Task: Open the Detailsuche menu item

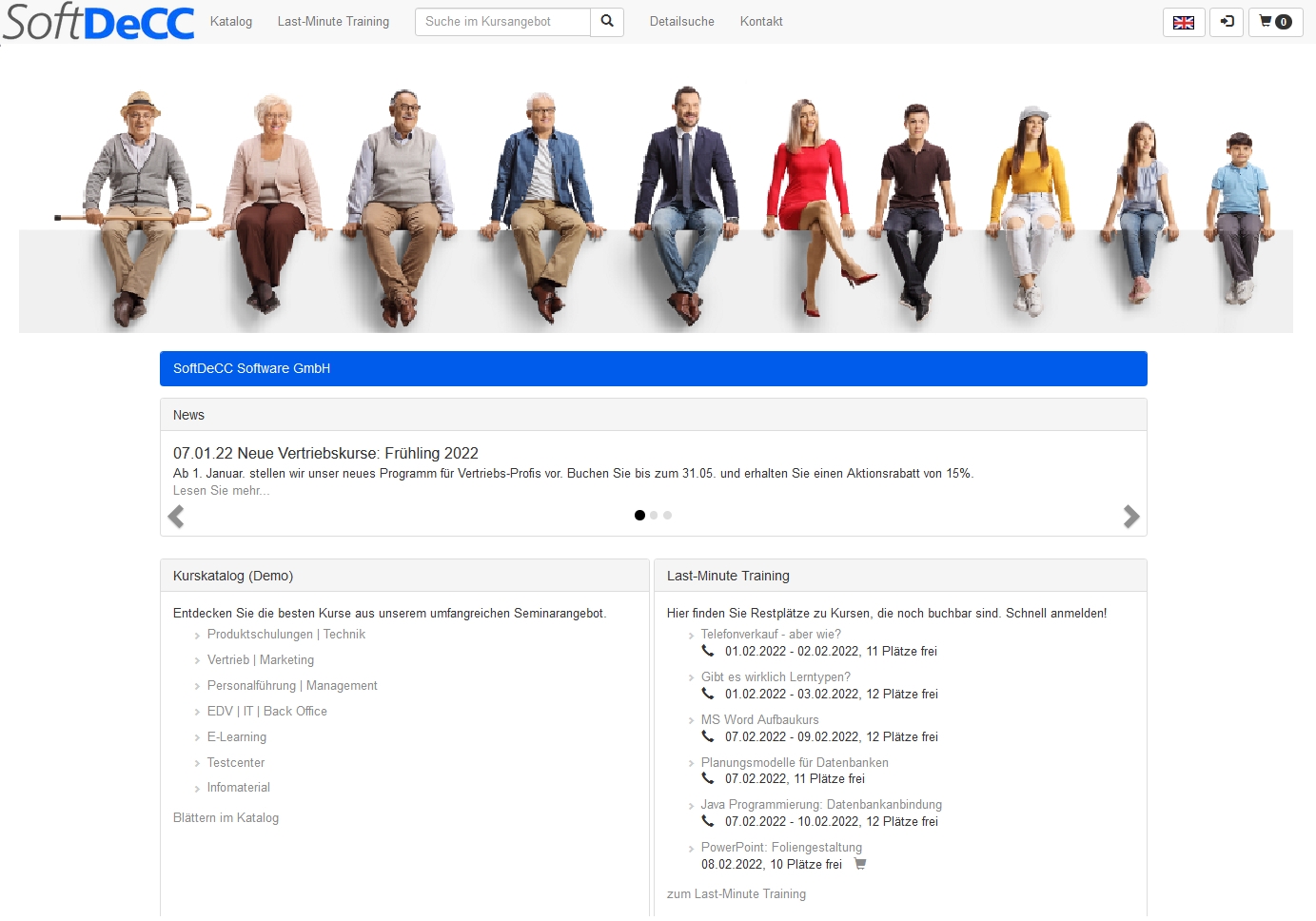Action: (x=682, y=22)
